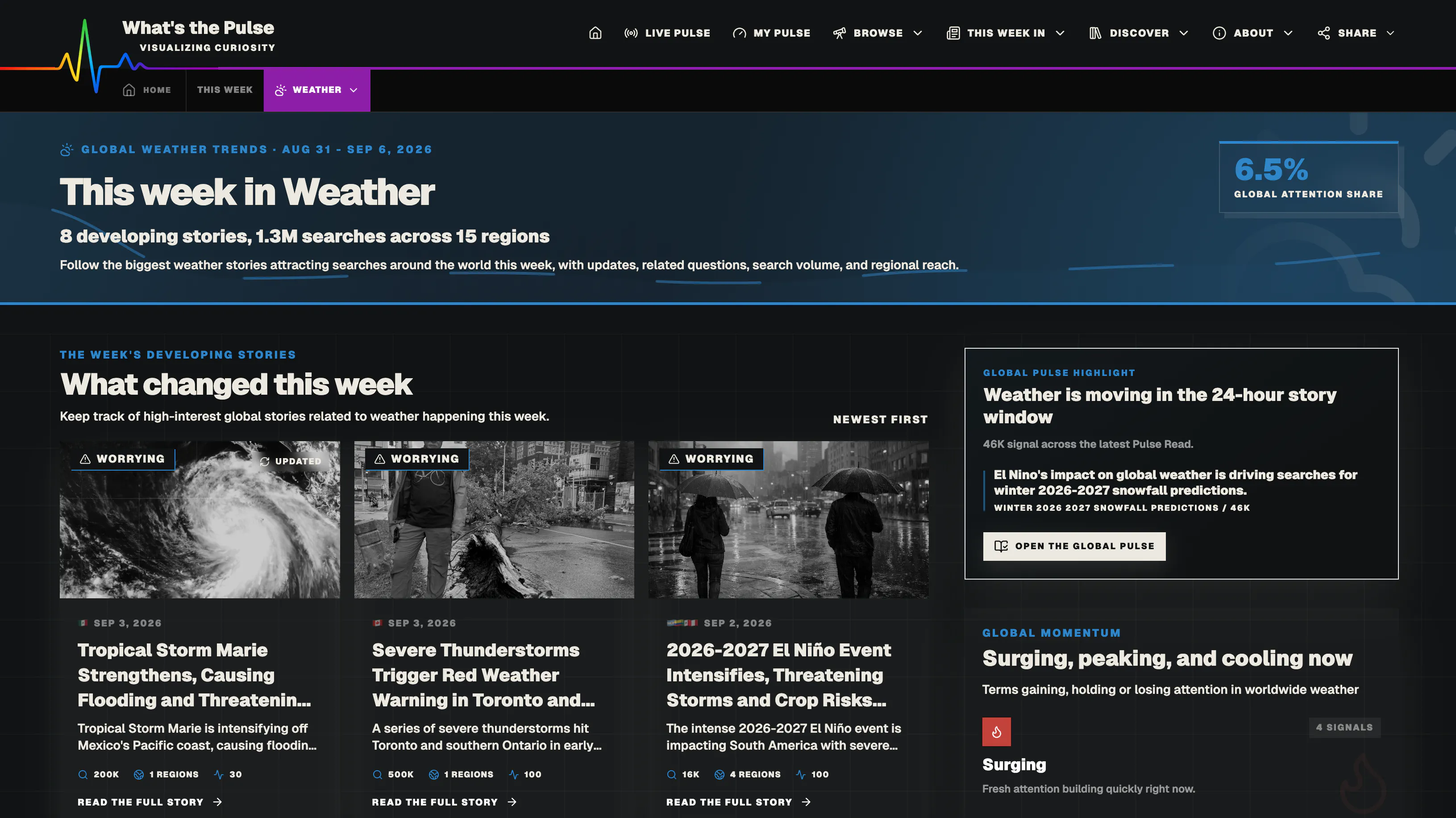Click the globe icon next to 4 Regions
Viewport: 1456px width, 818px height.
pos(720,775)
